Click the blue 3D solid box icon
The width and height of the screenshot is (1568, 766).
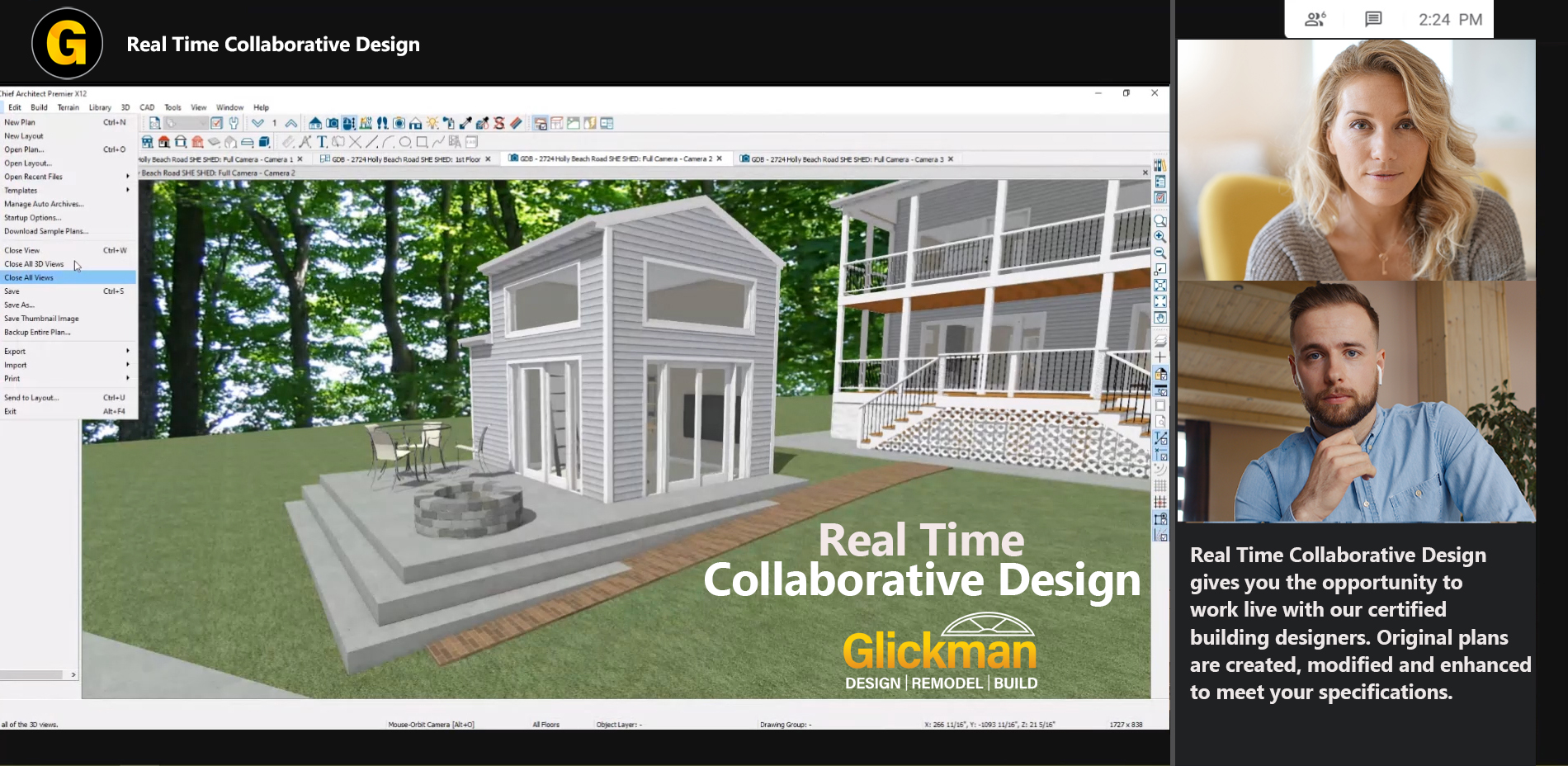(264, 141)
